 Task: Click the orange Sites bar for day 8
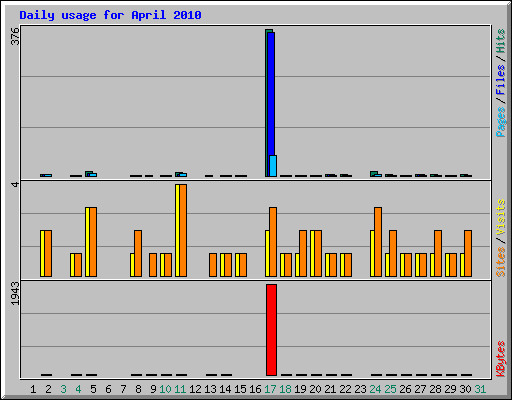pos(138,253)
